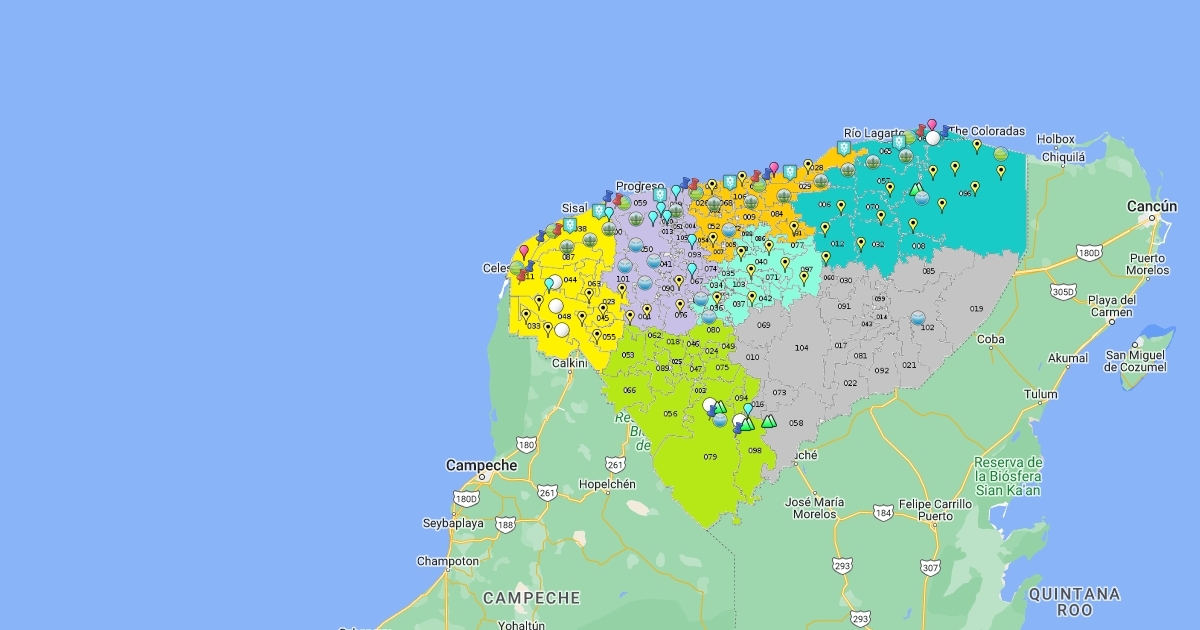Click the green mountain icon in turquoise zone

[914, 188]
